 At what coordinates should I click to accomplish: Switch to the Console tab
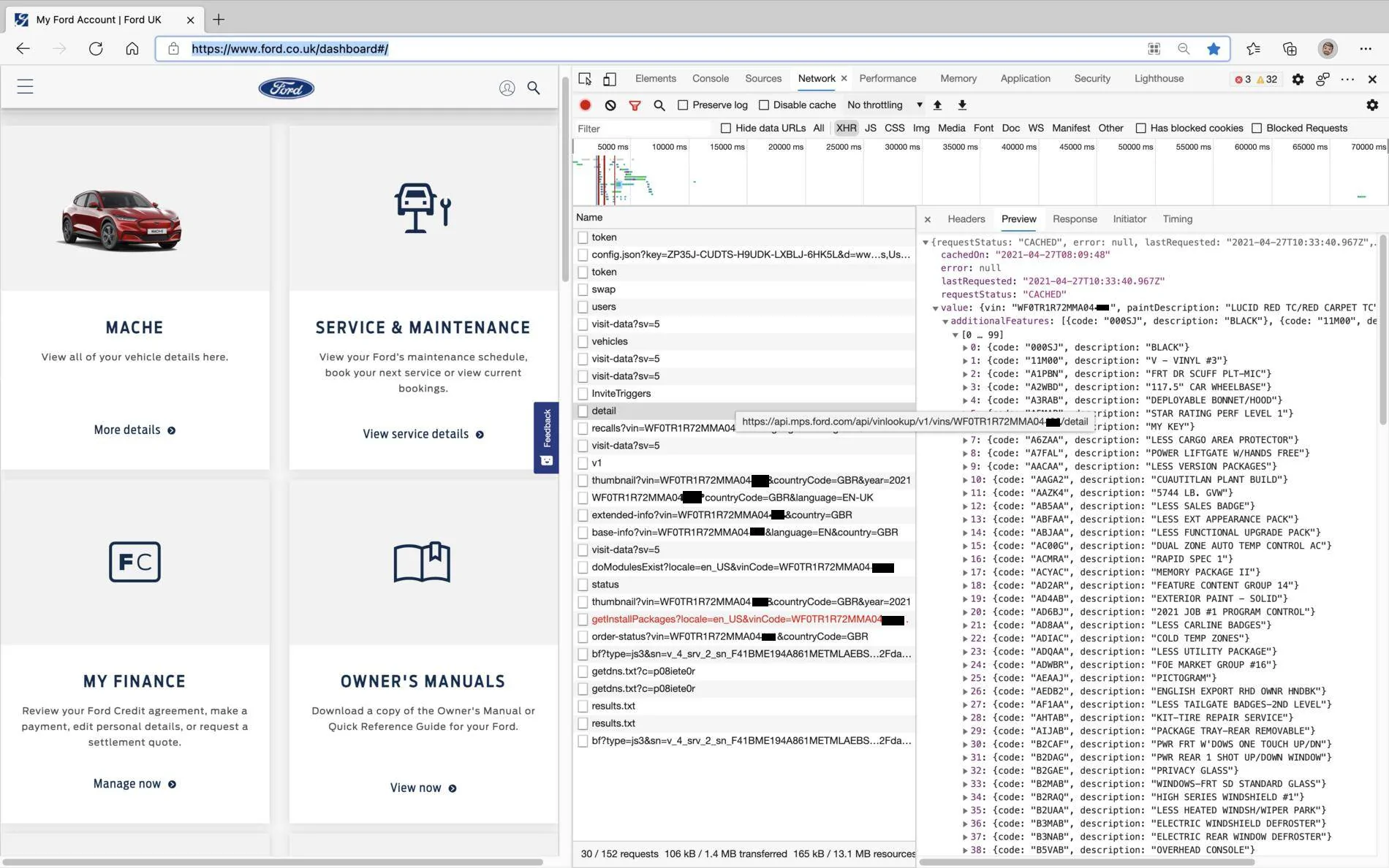pos(710,79)
